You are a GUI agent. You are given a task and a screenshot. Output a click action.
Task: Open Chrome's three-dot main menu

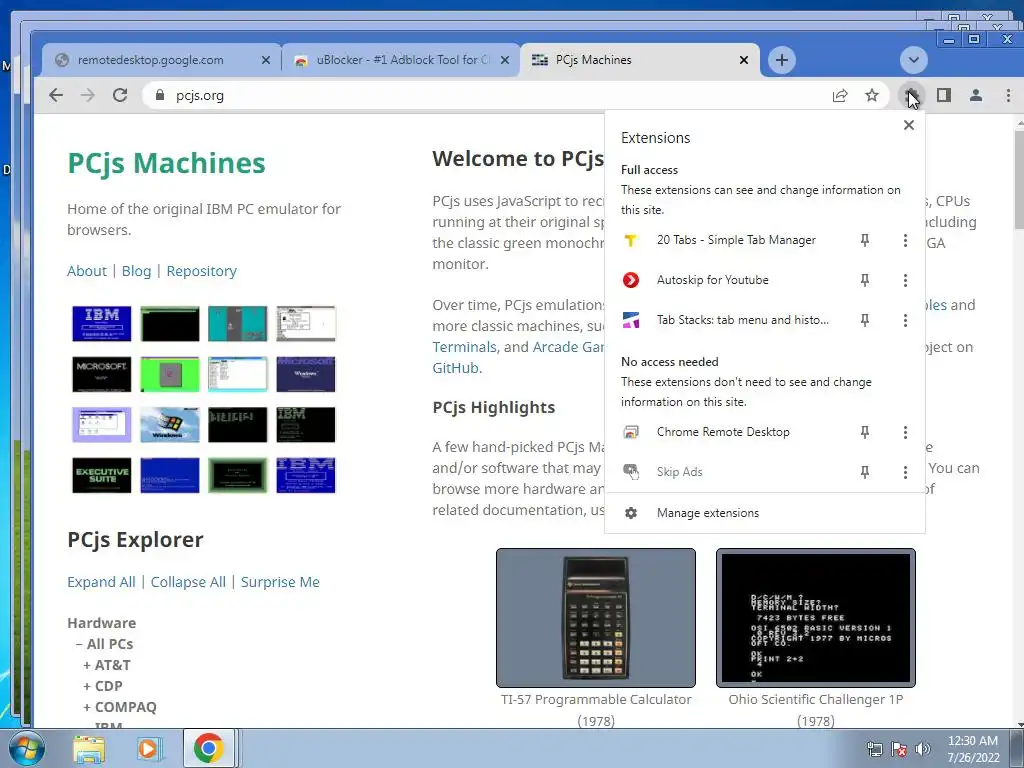point(1008,95)
